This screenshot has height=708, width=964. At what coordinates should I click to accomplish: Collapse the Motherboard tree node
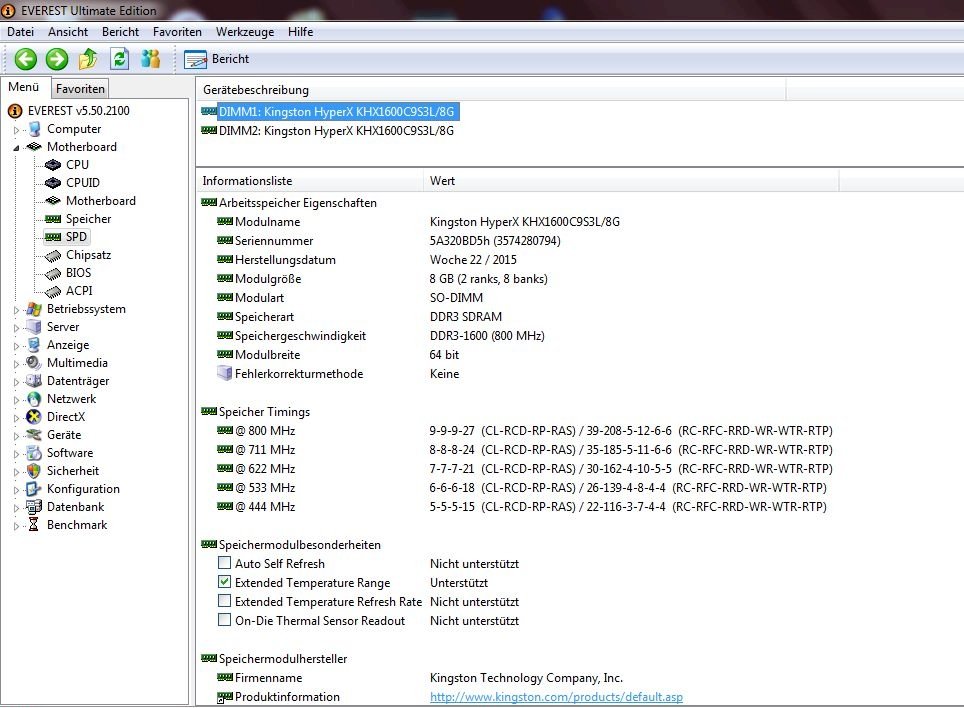coord(16,147)
